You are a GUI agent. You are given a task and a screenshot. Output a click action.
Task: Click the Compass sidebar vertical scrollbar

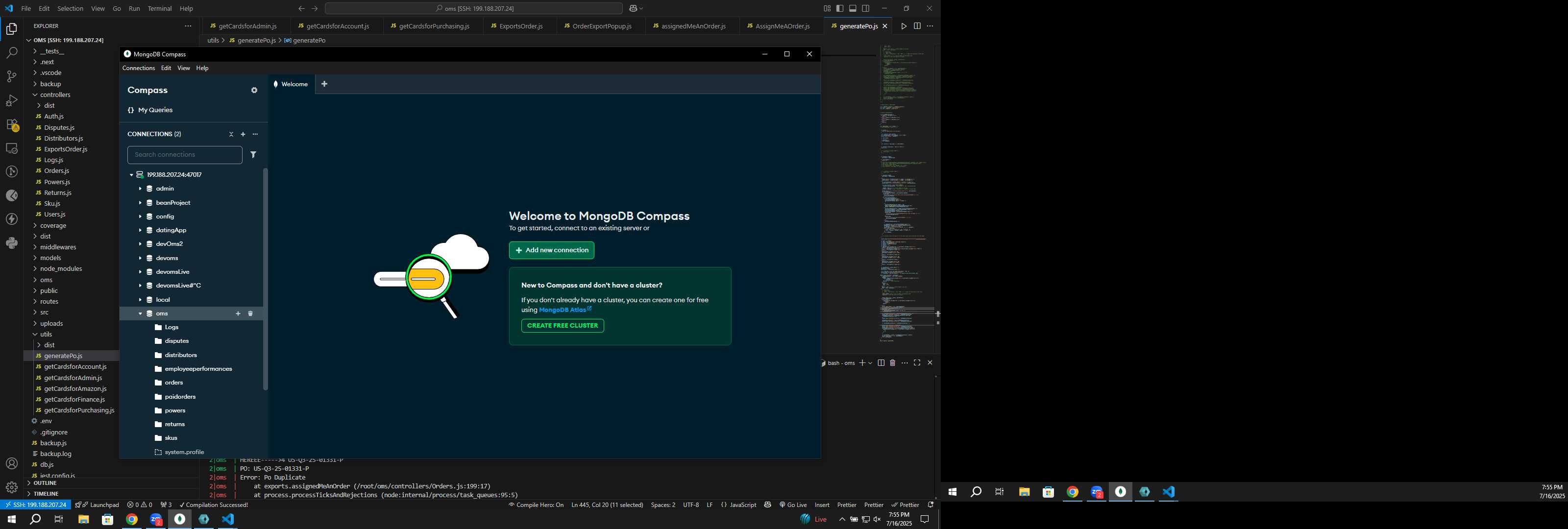(x=266, y=279)
